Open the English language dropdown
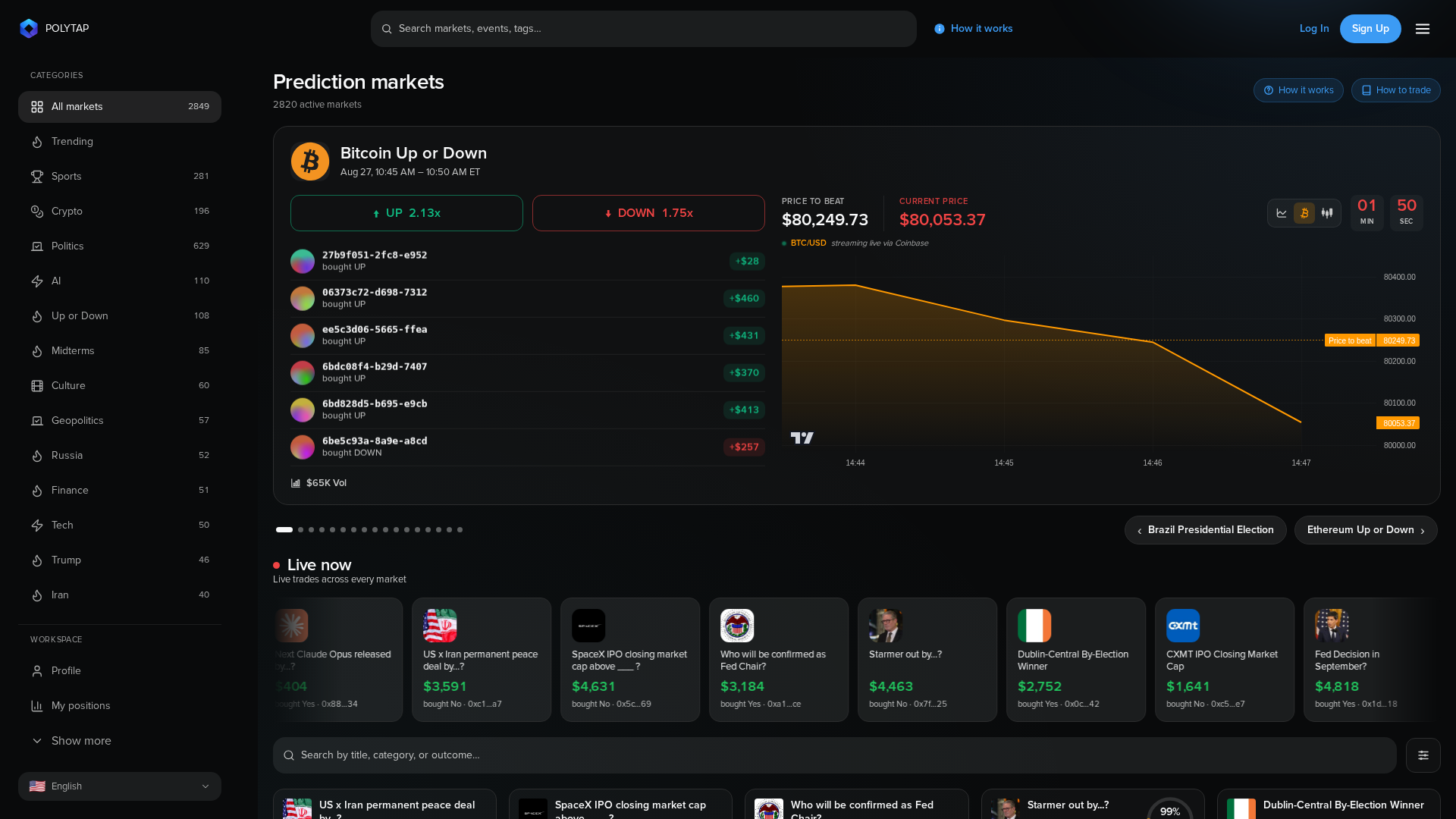Viewport: 1456px width, 819px height. coord(120,786)
